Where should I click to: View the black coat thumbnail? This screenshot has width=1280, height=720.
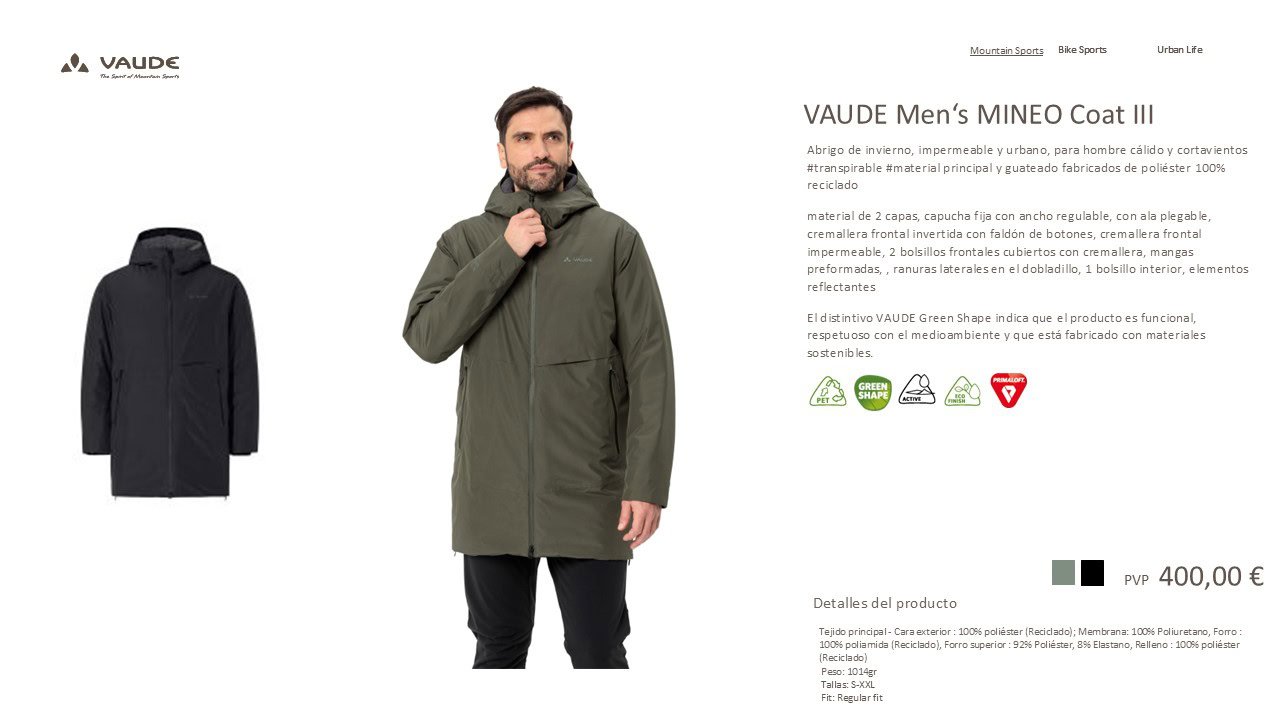(169, 364)
